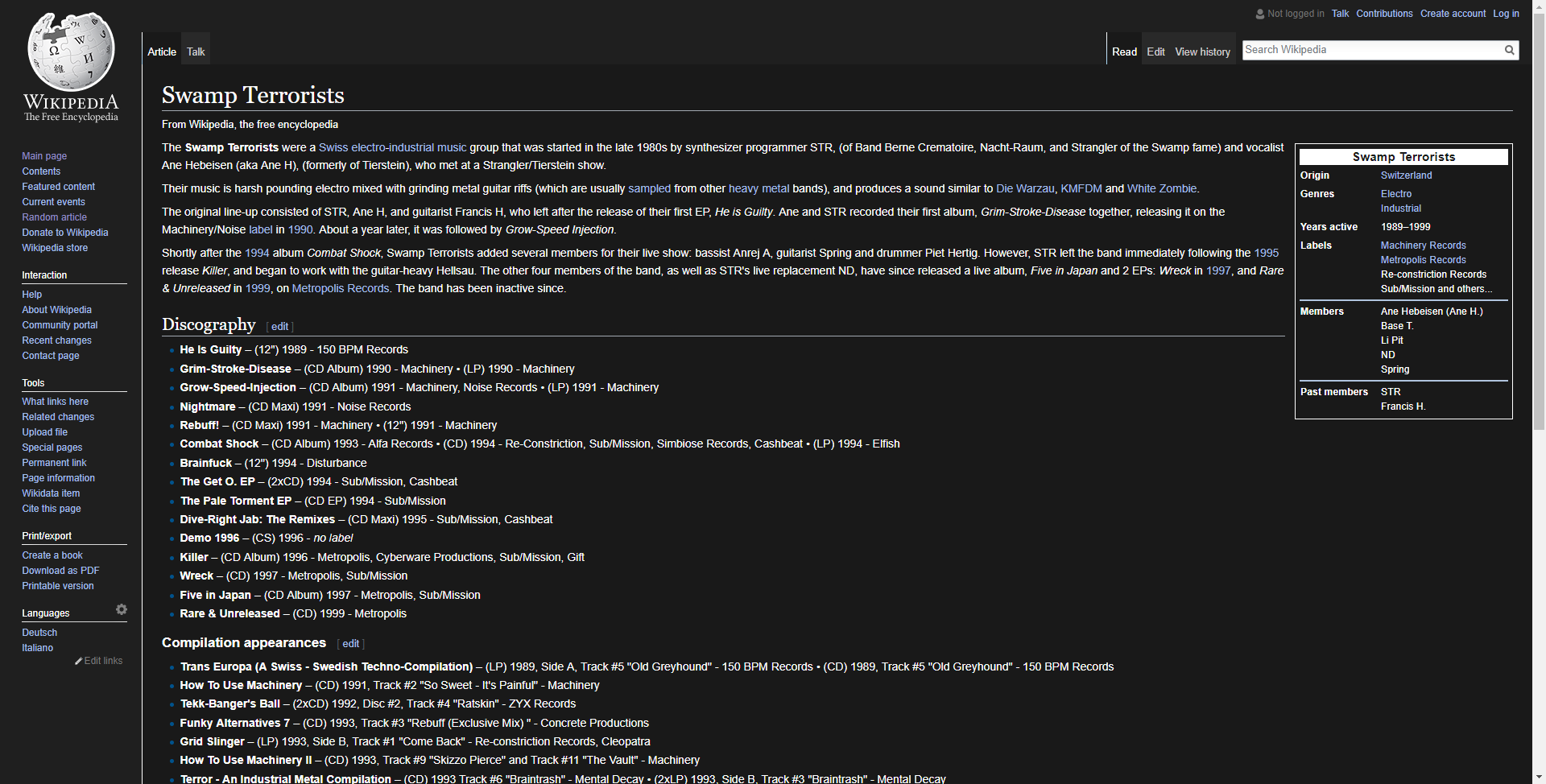Viewport: 1546px width, 784px height.
Task: Open Special pages link
Action: [52, 448]
